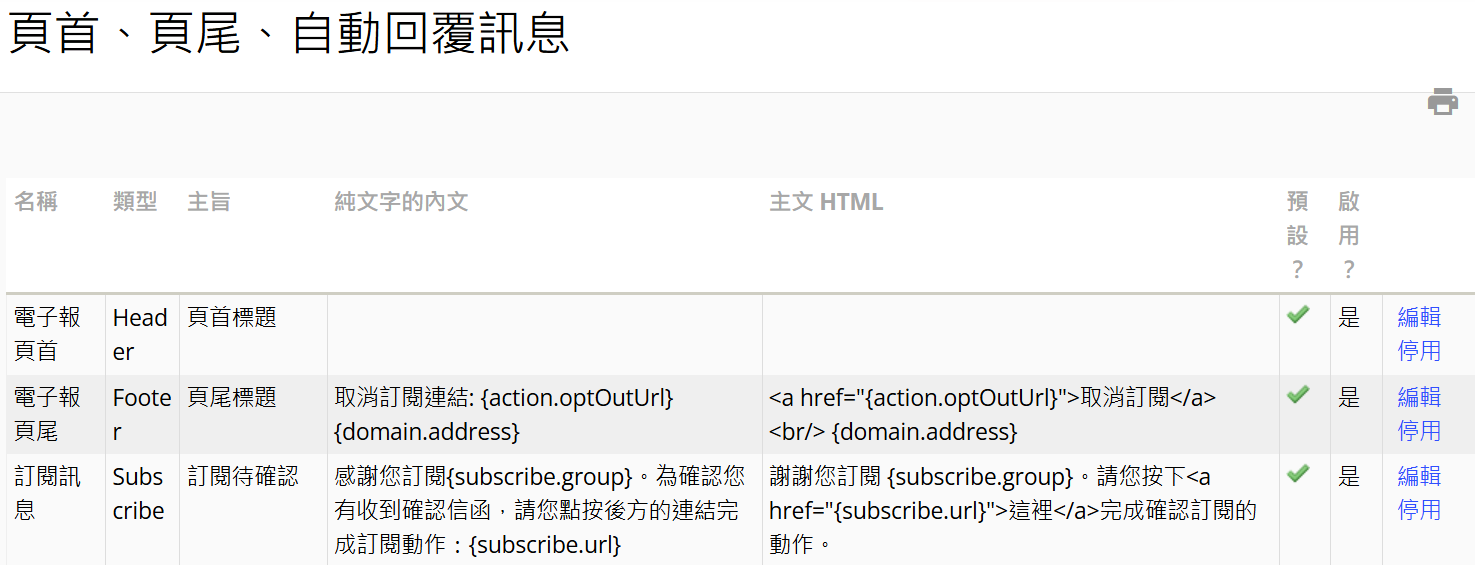
Task: Click the 主文 HTML column header
Action: (x=826, y=202)
